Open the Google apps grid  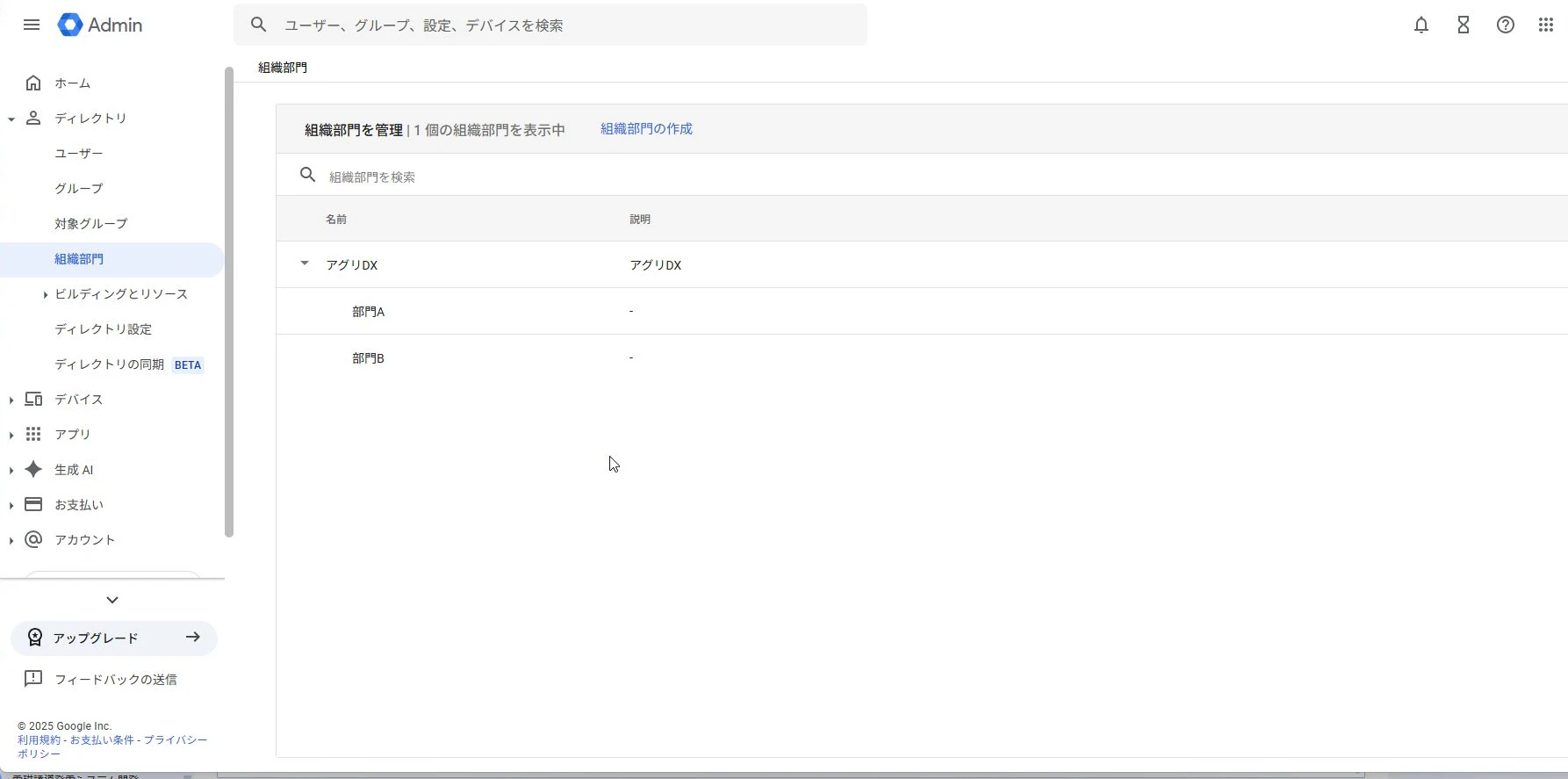[1546, 25]
